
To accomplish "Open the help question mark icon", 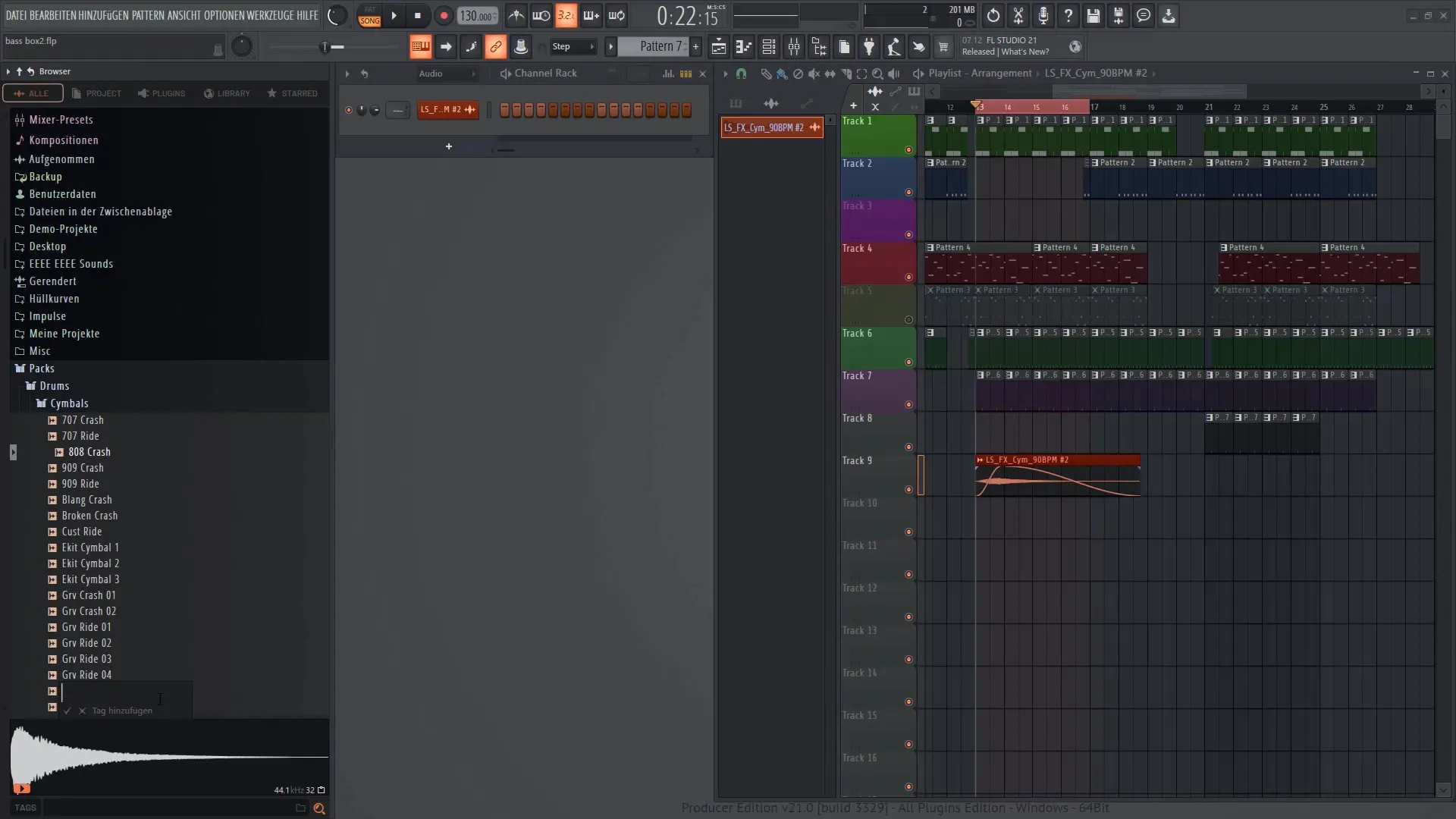I will (1068, 16).
